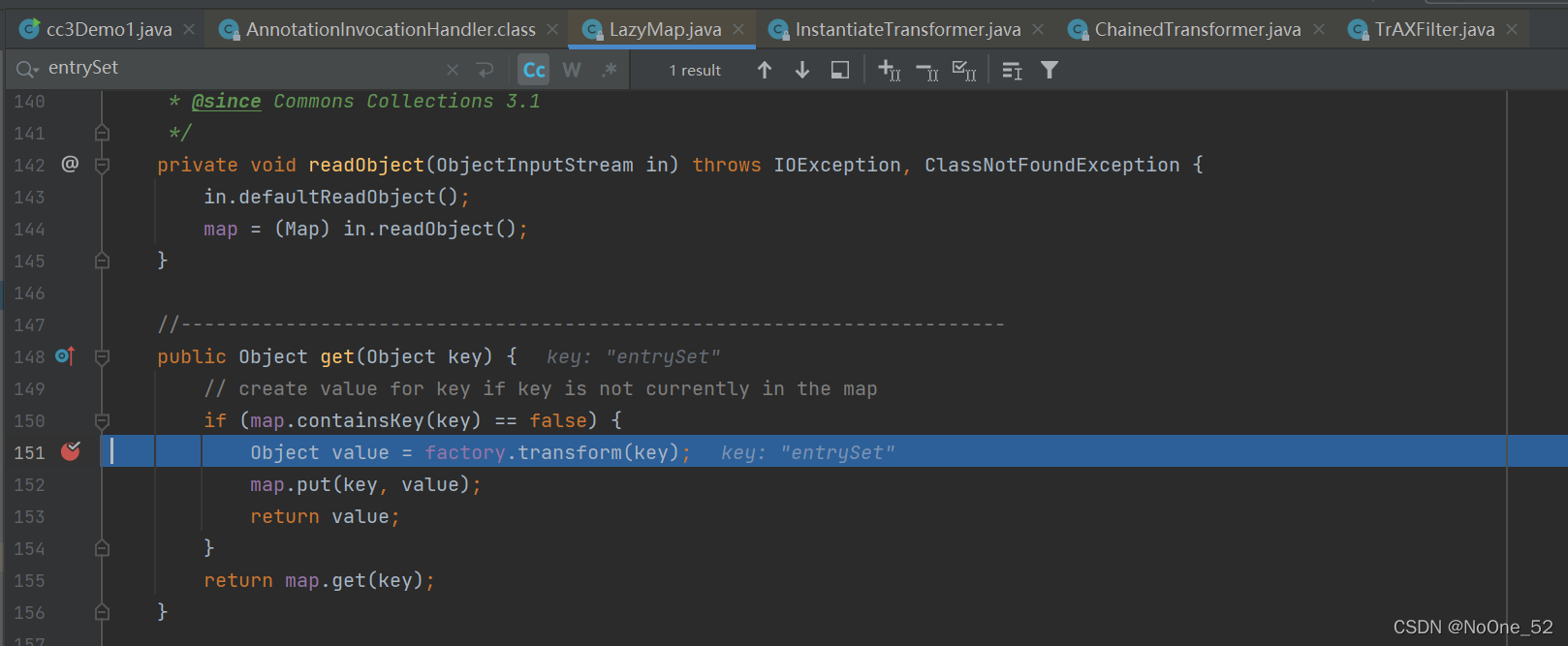Screen dimensions: 1568x646
Task: Click 'ClassNotFoundException' in line 142
Action: click(x=1051, y=165)
